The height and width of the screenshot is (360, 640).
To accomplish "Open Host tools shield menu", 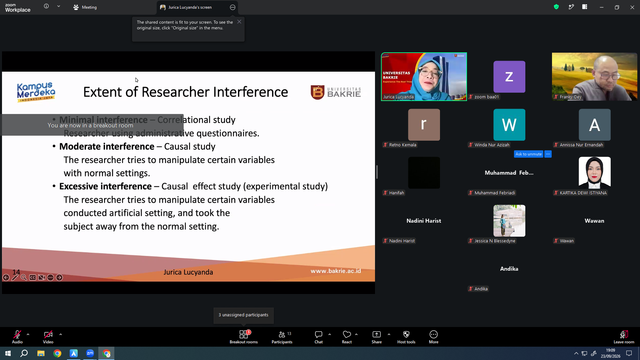I will click(406, 337).
